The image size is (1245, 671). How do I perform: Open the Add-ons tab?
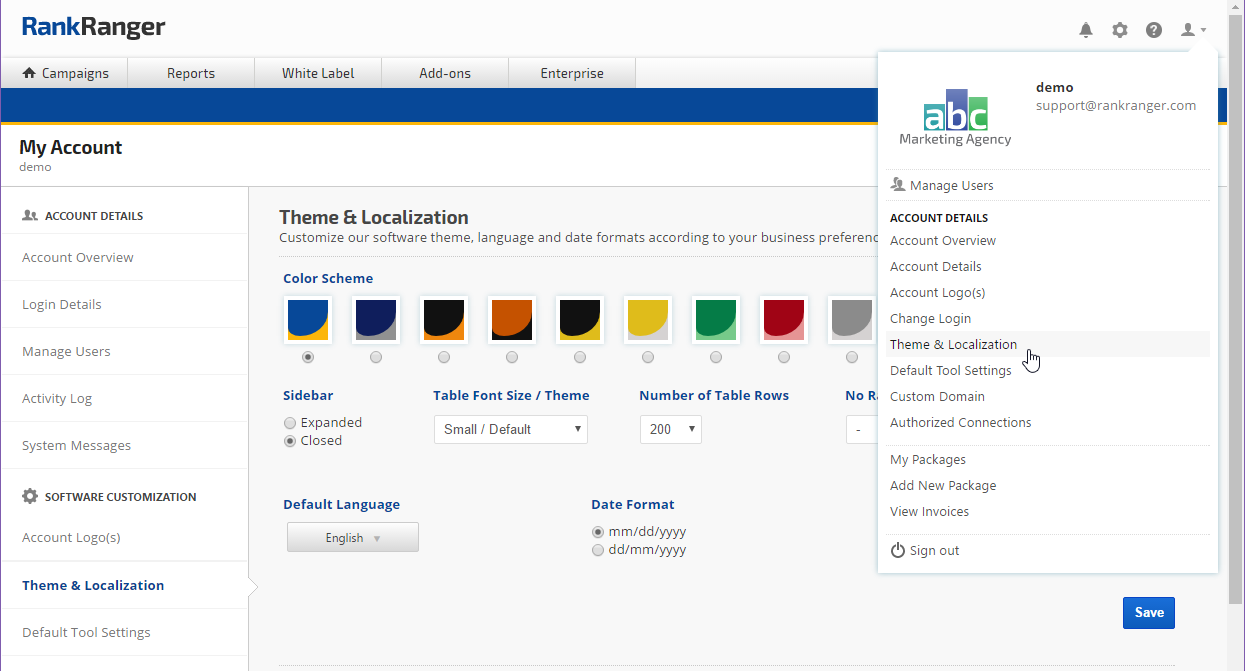(445, 73)
